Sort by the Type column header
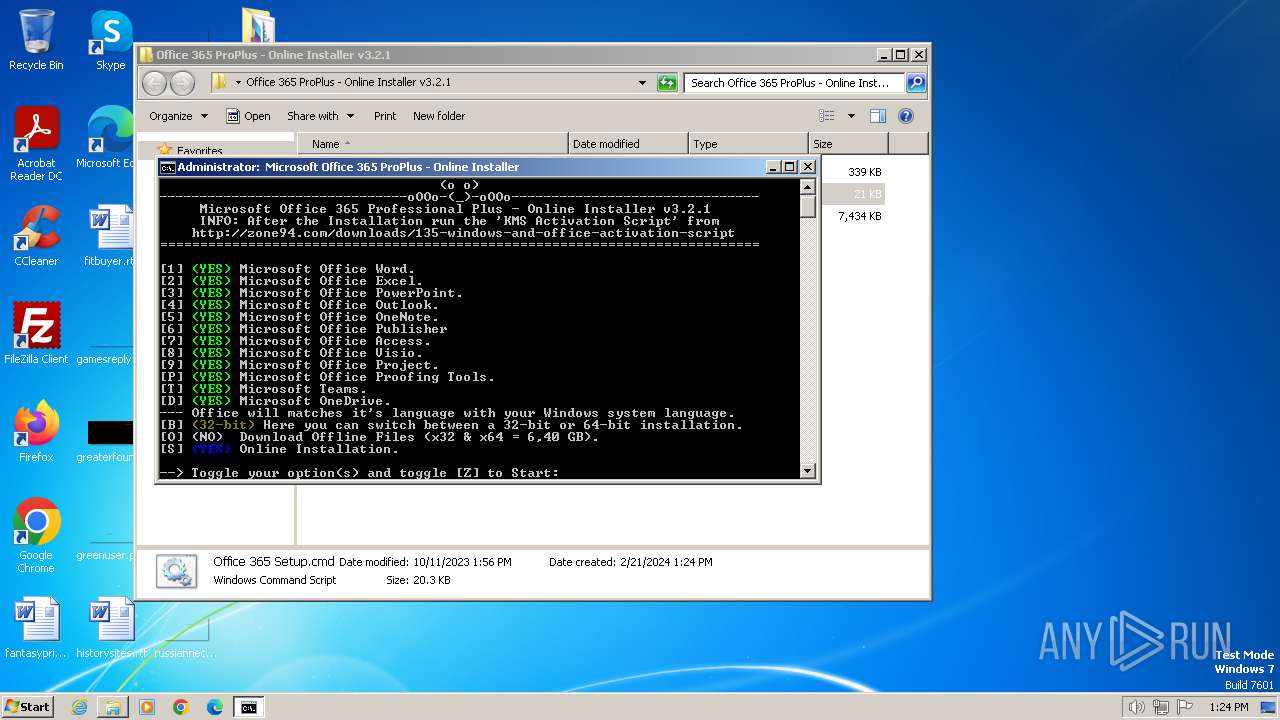This screenshot has height=720, width=1280. click(748, 144)
